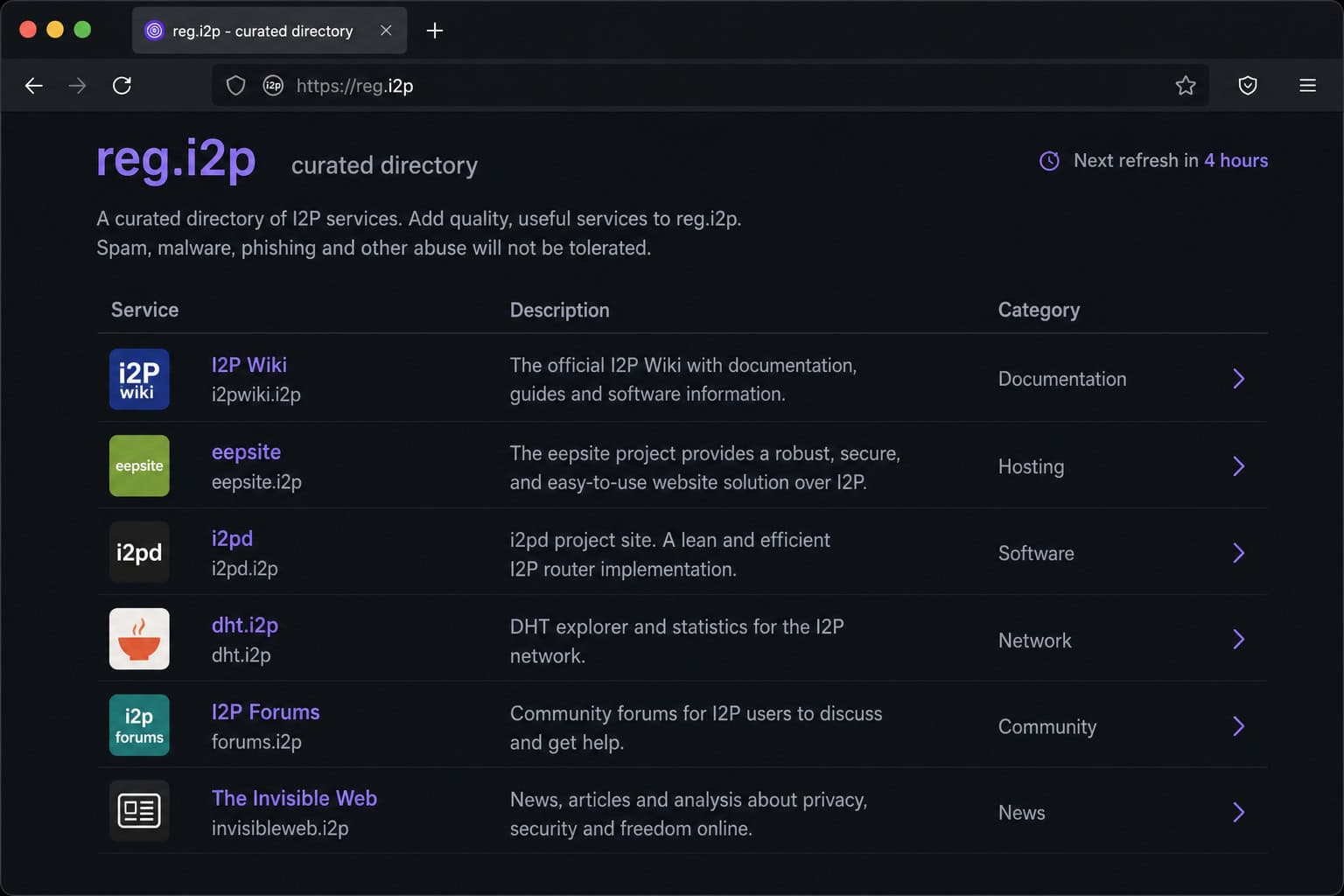Expand the i2pd Software row chevron

point(1239,552)
